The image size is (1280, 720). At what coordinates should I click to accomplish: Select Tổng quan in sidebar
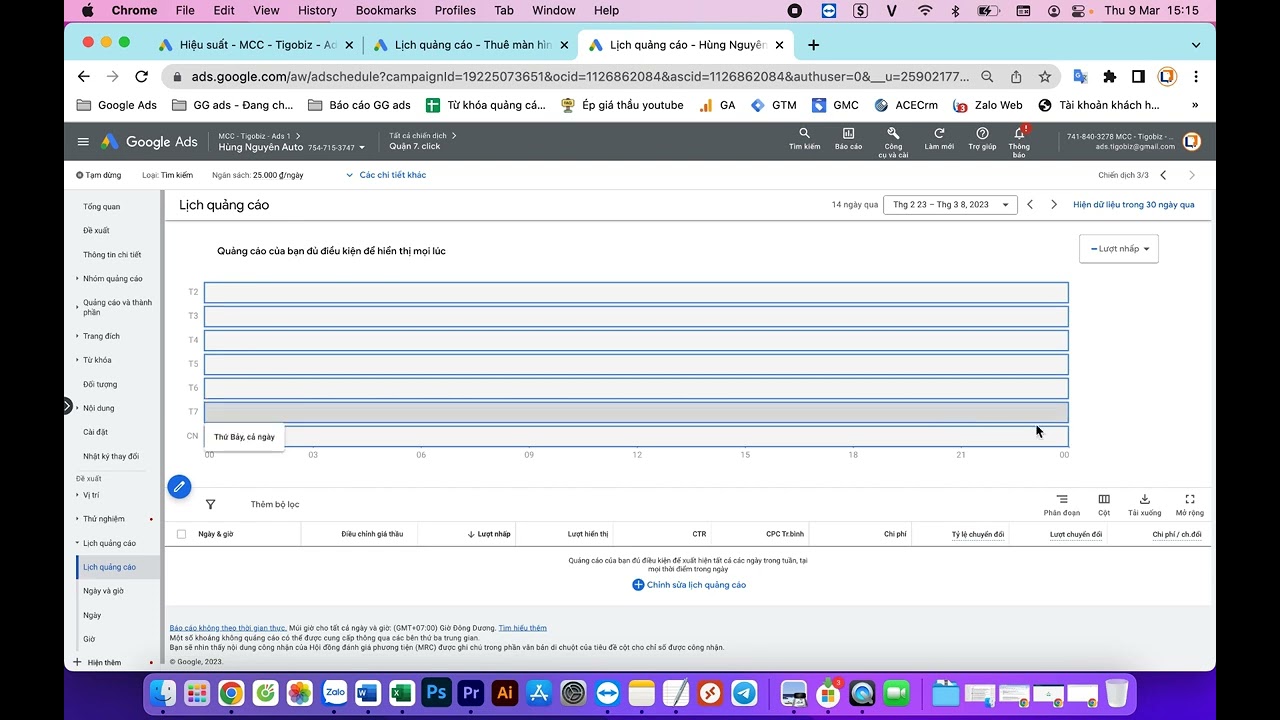tap(101, 207)
